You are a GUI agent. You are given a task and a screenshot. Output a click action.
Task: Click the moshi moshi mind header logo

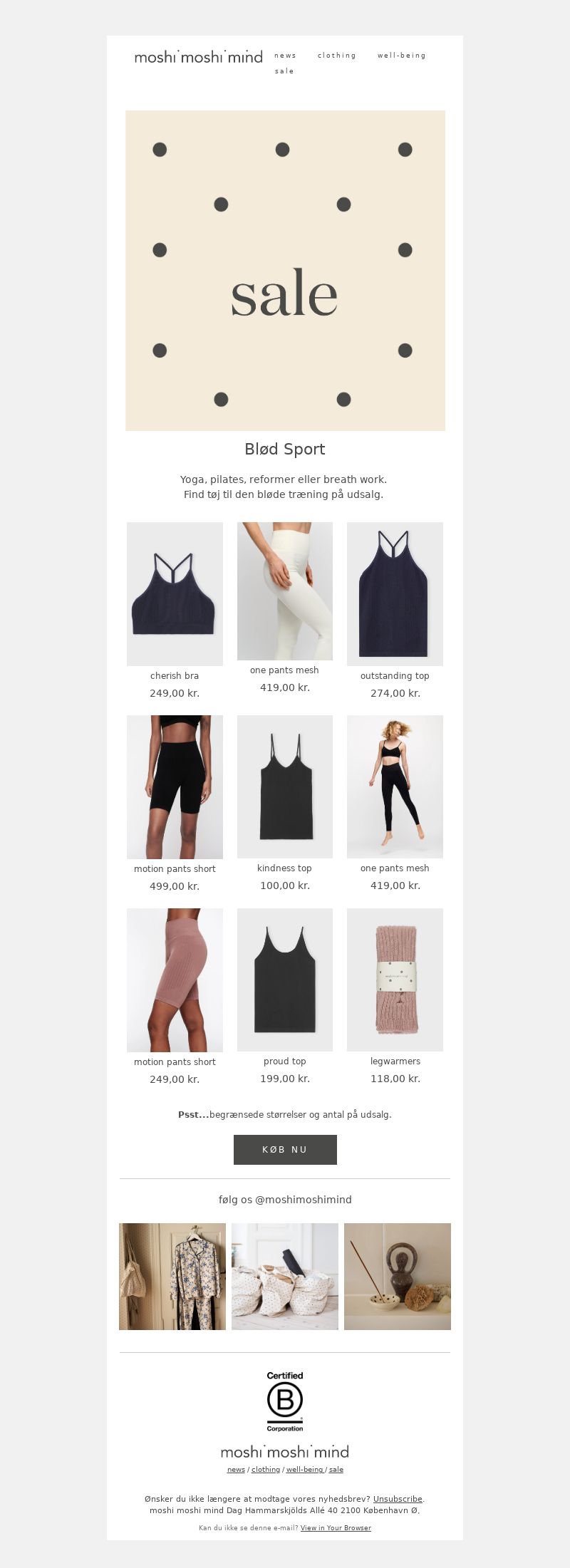coord(199,57)
